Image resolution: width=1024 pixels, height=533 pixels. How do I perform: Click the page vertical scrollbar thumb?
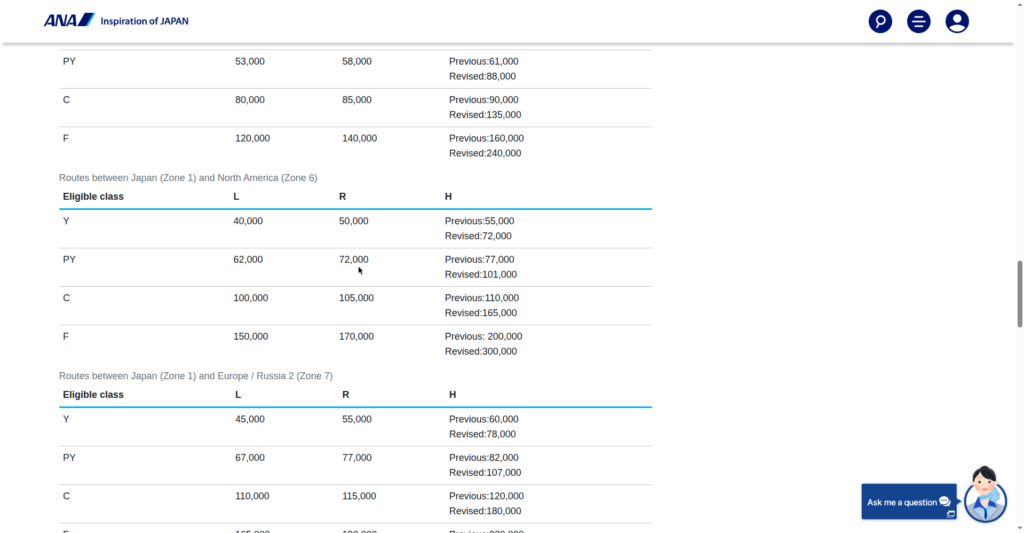click(1019, 293)
